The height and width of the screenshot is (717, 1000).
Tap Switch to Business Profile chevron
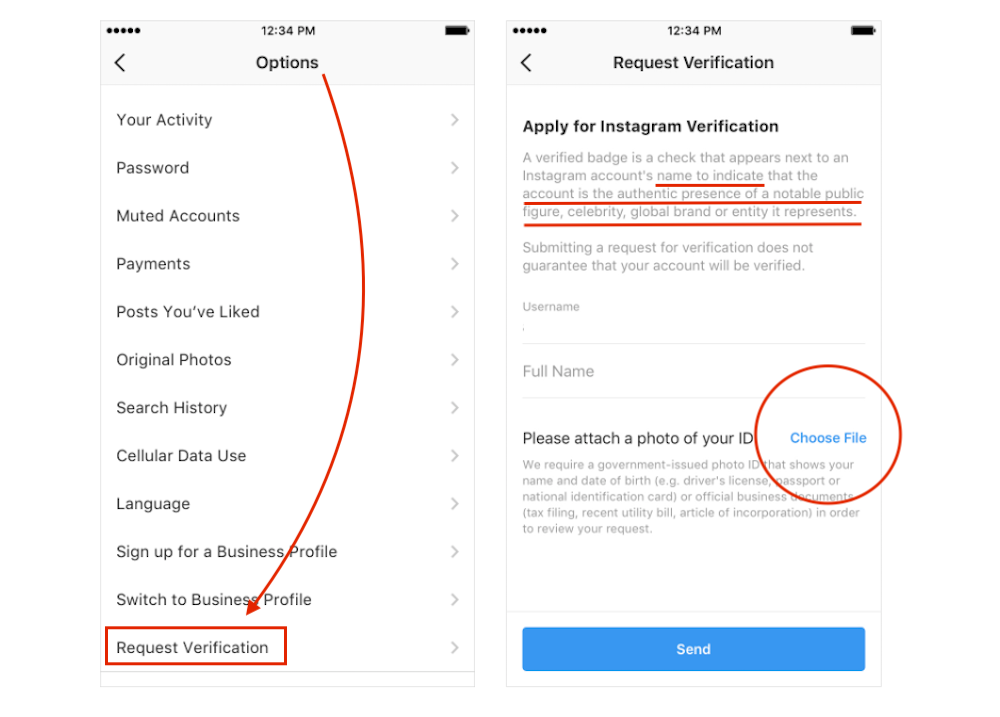pos(454,600)
